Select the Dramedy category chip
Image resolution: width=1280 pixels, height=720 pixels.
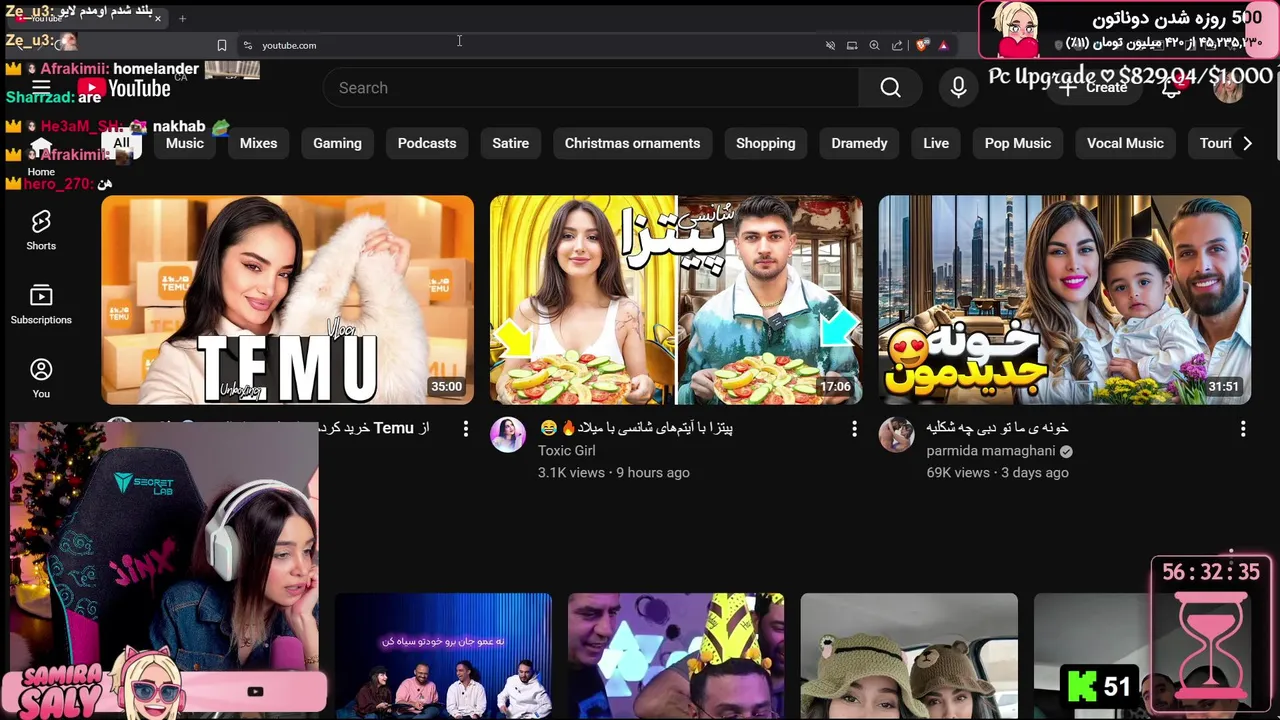tap(859, 143)
